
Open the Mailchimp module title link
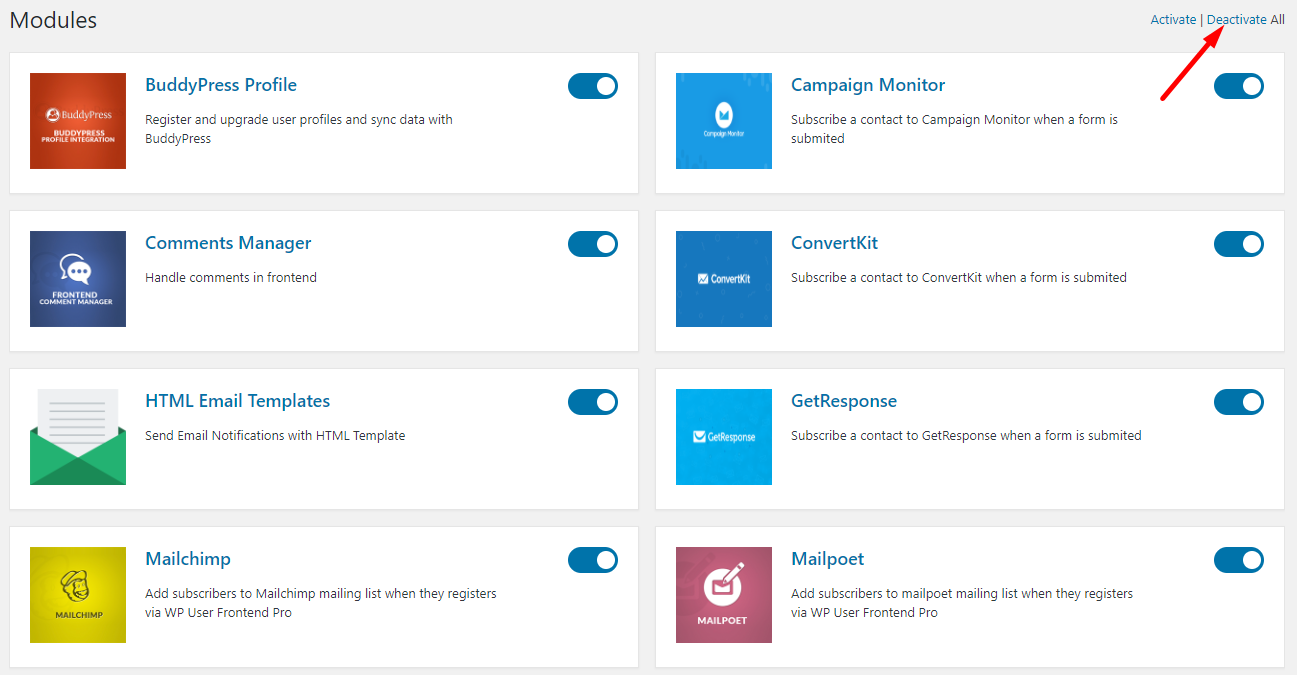pos(188,559)
